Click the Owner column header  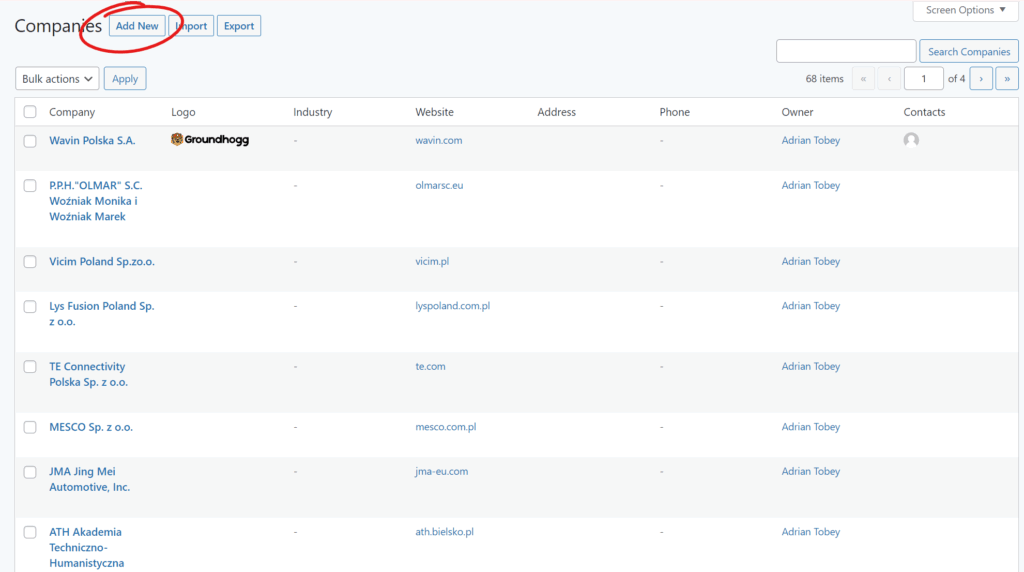click(x=797, y=112)
